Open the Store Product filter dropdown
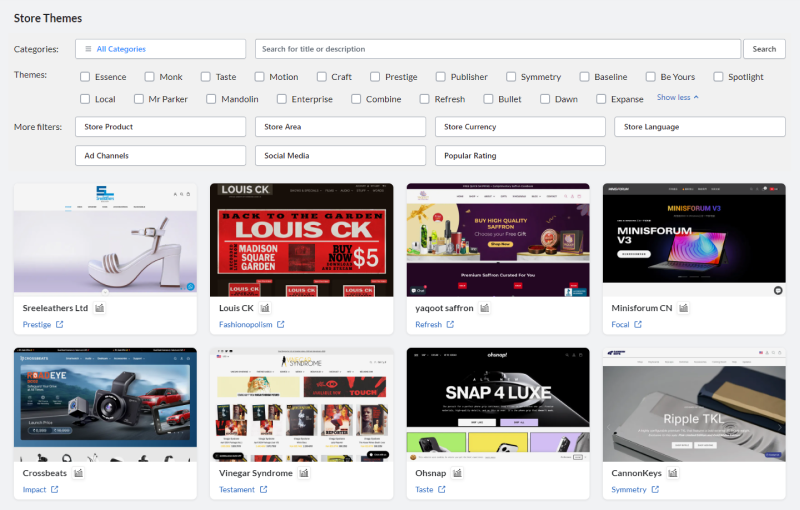Image resolution: width=800 pixels, height=510 pixels. click(x=160, y=126)
